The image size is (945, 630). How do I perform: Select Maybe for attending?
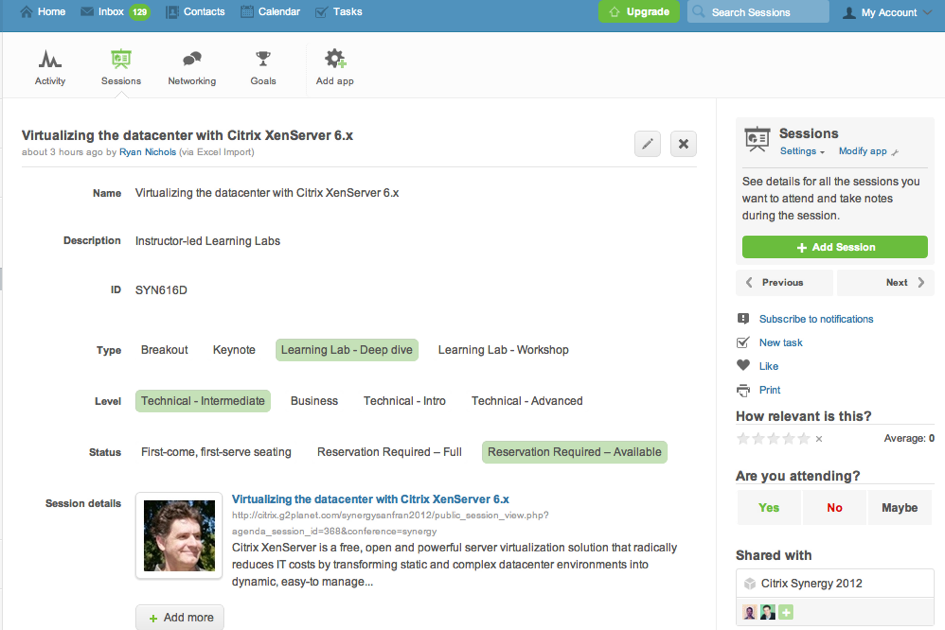899,508
